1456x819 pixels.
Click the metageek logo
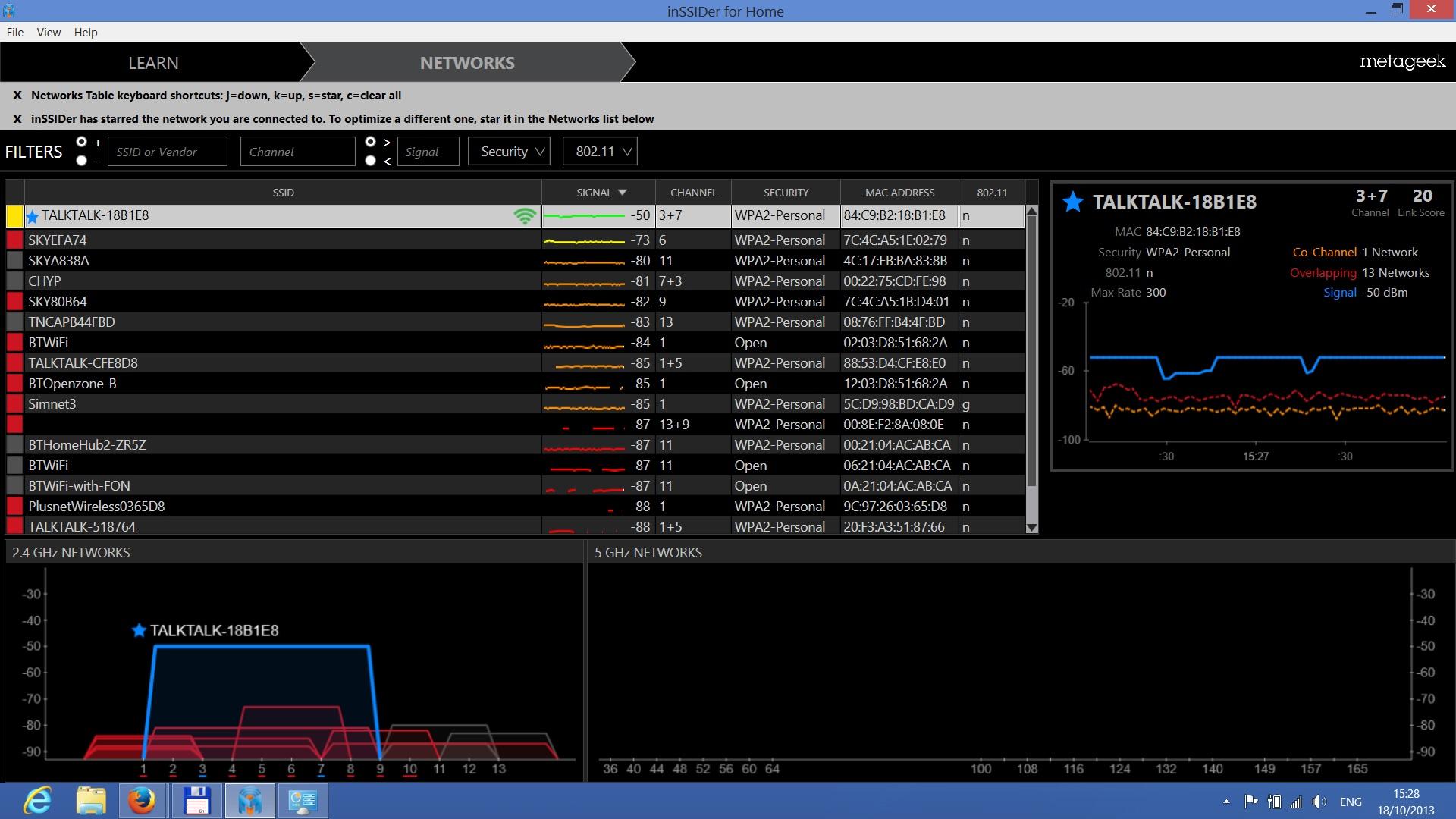point(1402,61)
